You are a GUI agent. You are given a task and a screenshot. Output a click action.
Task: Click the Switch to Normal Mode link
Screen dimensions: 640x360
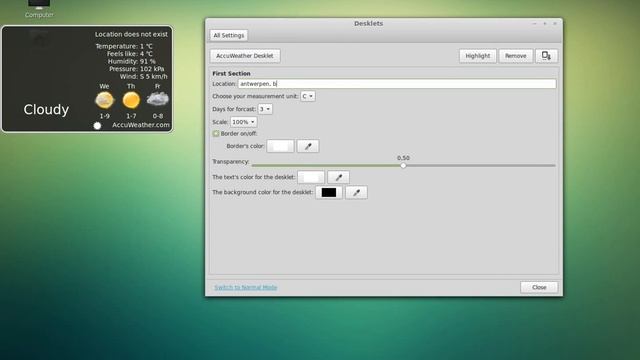coord(246,287)
